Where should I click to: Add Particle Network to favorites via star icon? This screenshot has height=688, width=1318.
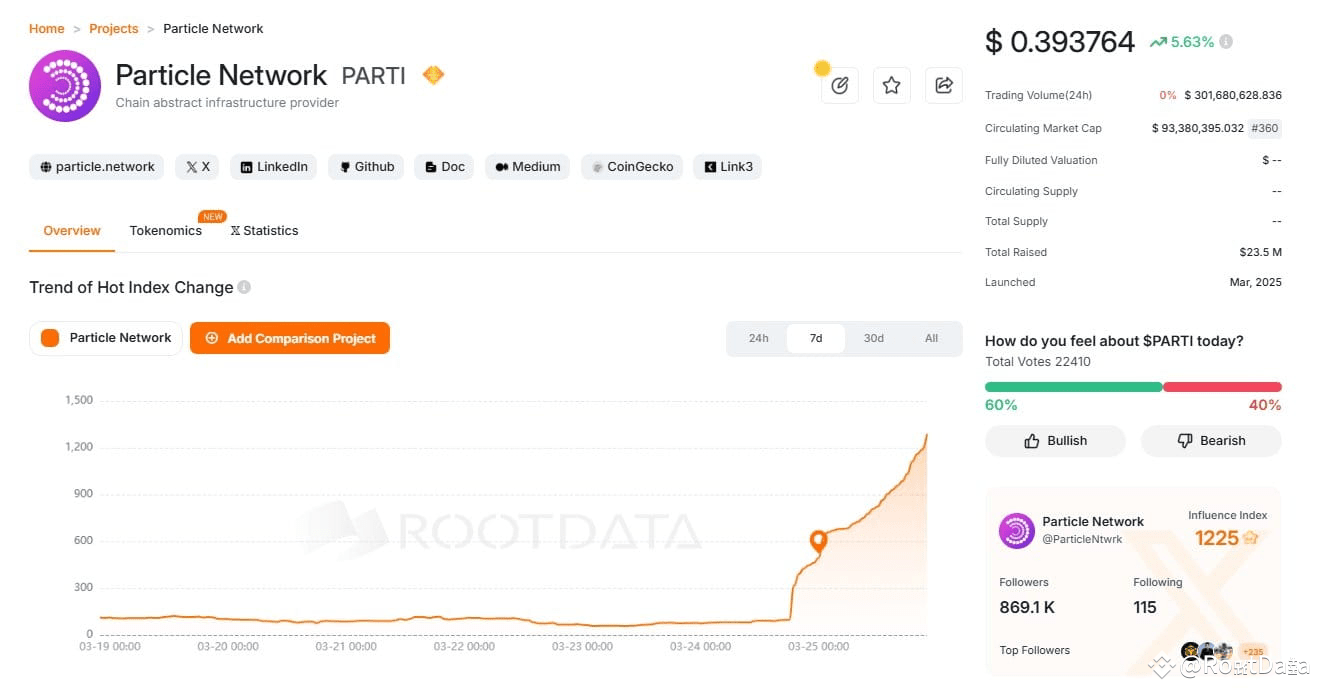(x=891, y=85)
